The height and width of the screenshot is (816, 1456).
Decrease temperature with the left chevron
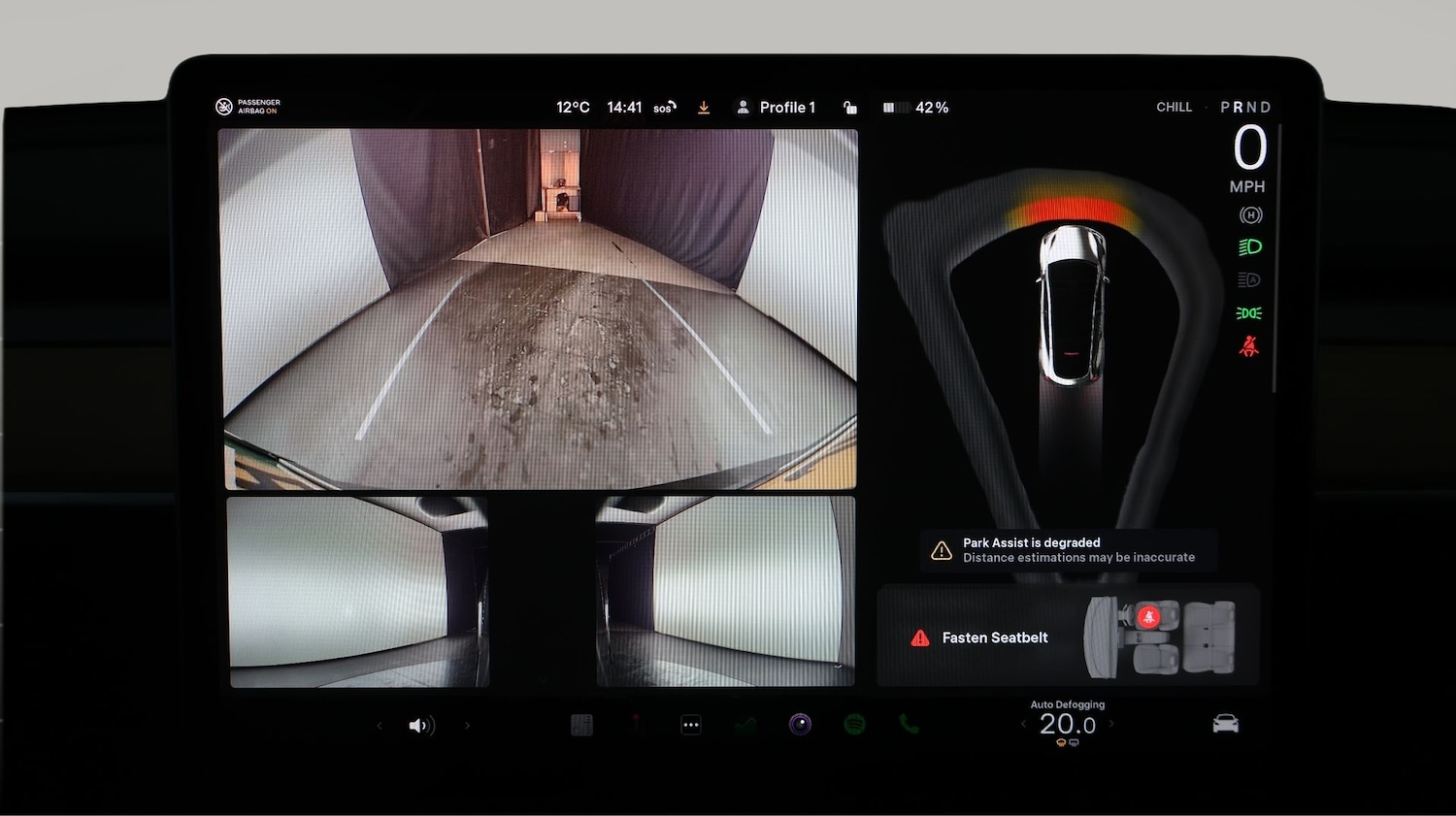(x=1023, y=724)
